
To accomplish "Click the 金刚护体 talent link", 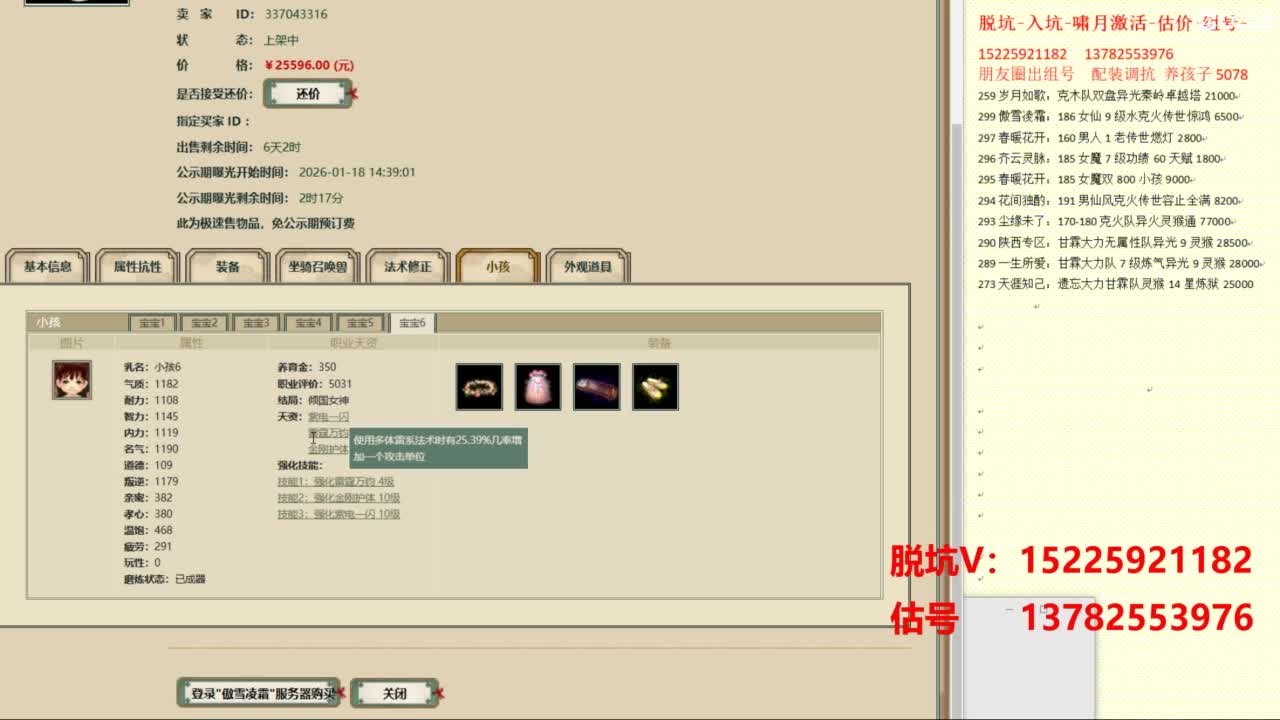I will 328,449.
